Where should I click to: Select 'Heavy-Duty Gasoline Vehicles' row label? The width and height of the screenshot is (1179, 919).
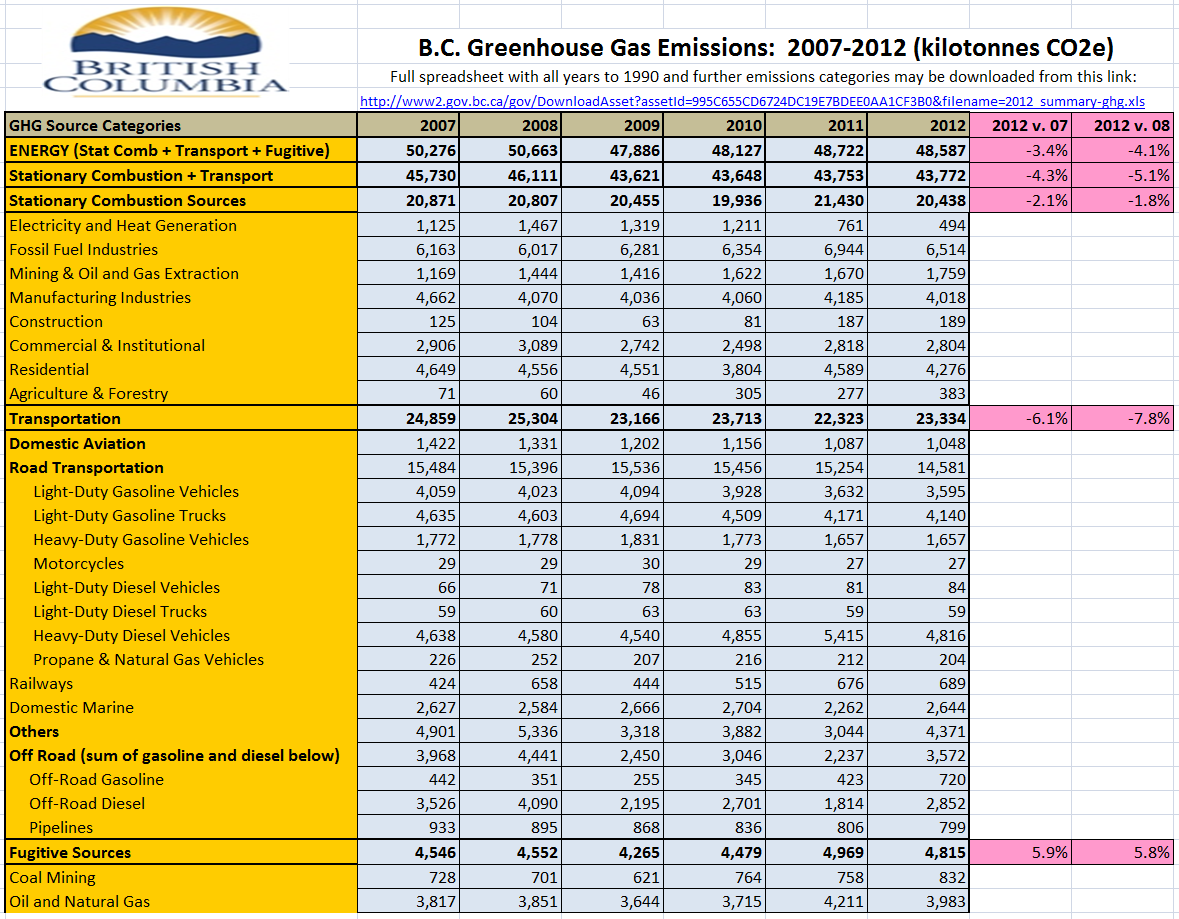[181, 539]
